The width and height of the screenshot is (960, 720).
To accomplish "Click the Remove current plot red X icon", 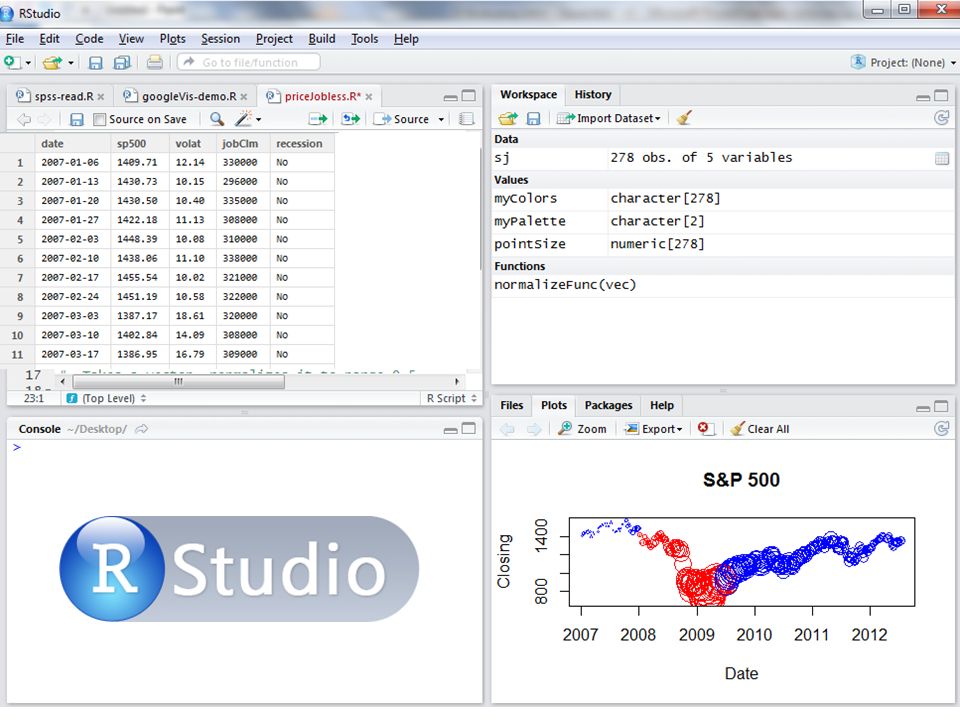I will pyautogui.click(x=705, y=429).
